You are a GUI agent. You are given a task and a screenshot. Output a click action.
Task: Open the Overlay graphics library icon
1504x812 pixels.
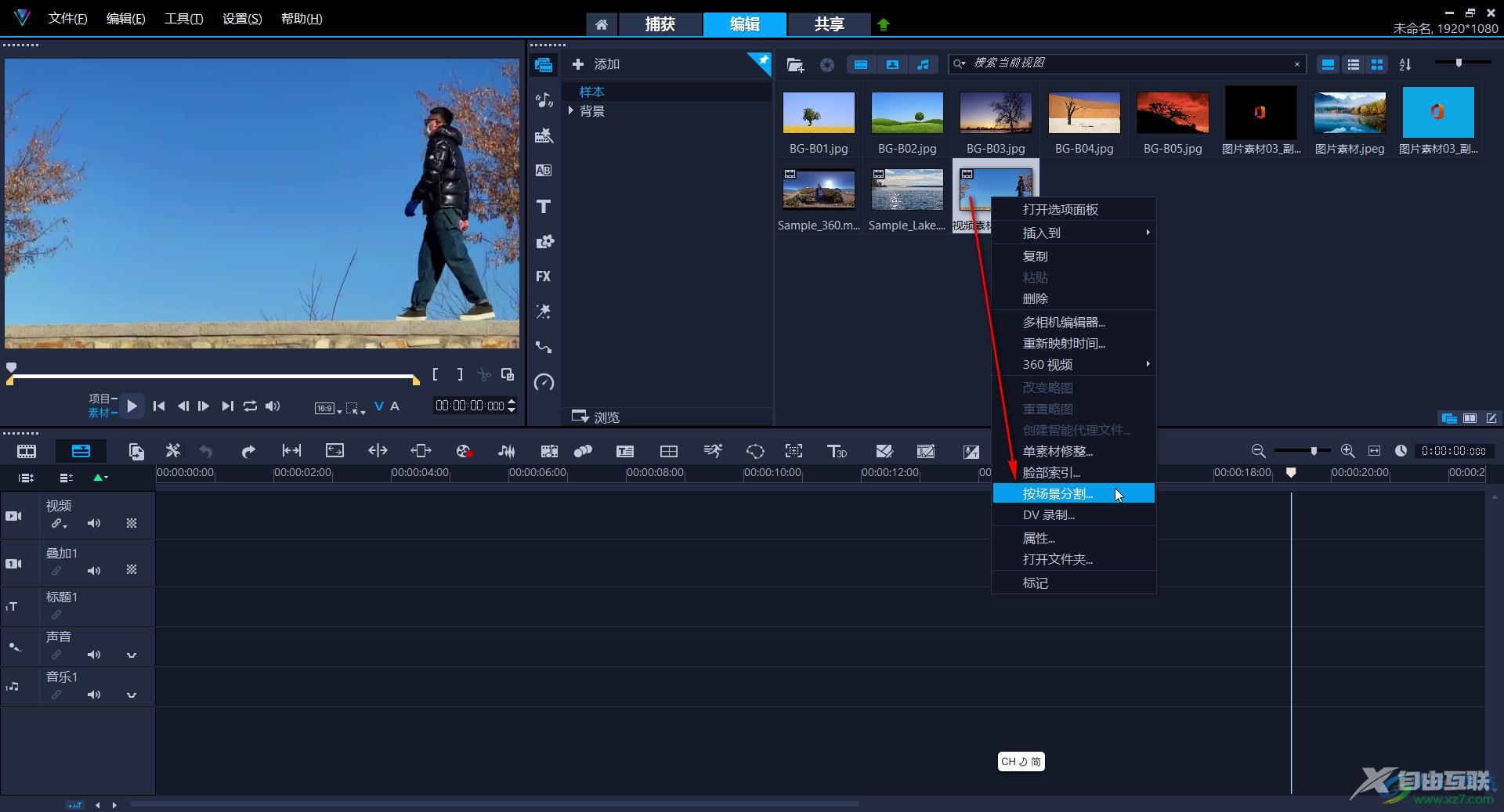click(544, 241)
